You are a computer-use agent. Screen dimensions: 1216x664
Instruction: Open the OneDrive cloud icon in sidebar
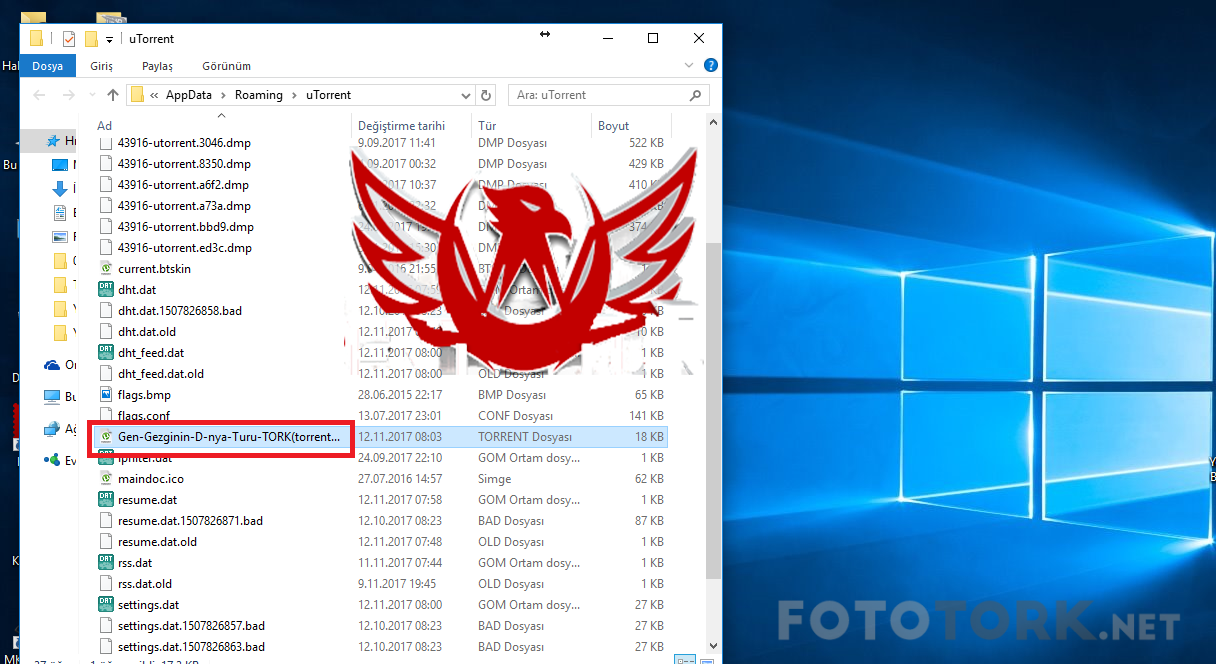(52, 365)
